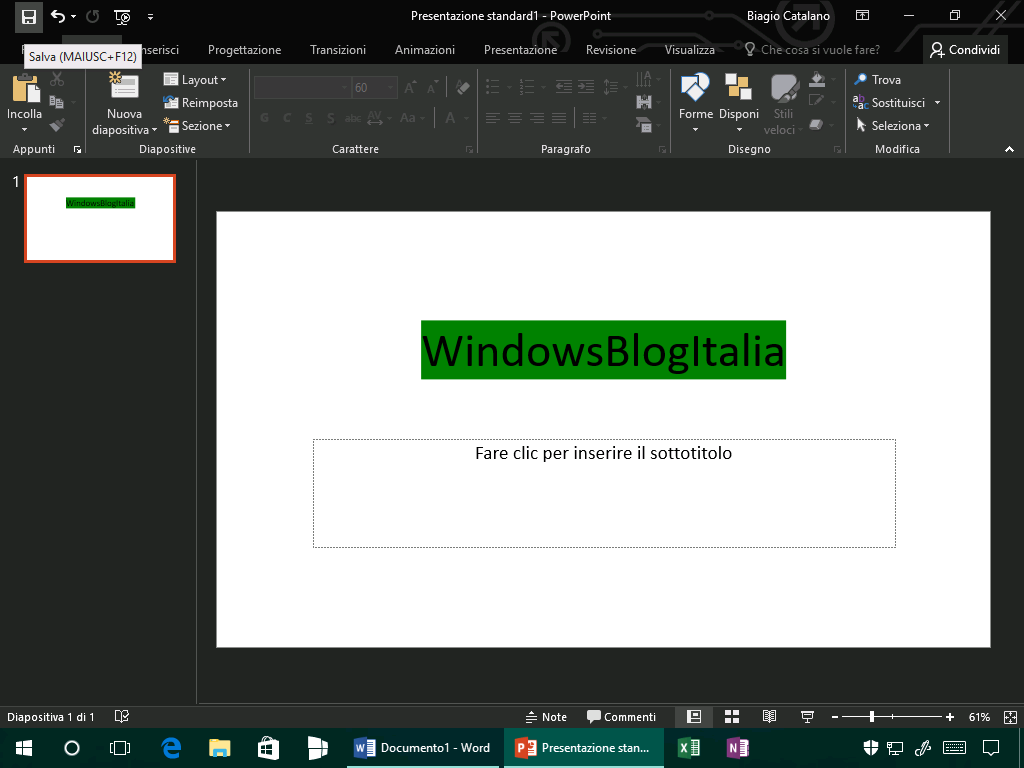The image size is (1024, 768).
Task: Open the shape outline options
Action: click(x=816, y=101)
